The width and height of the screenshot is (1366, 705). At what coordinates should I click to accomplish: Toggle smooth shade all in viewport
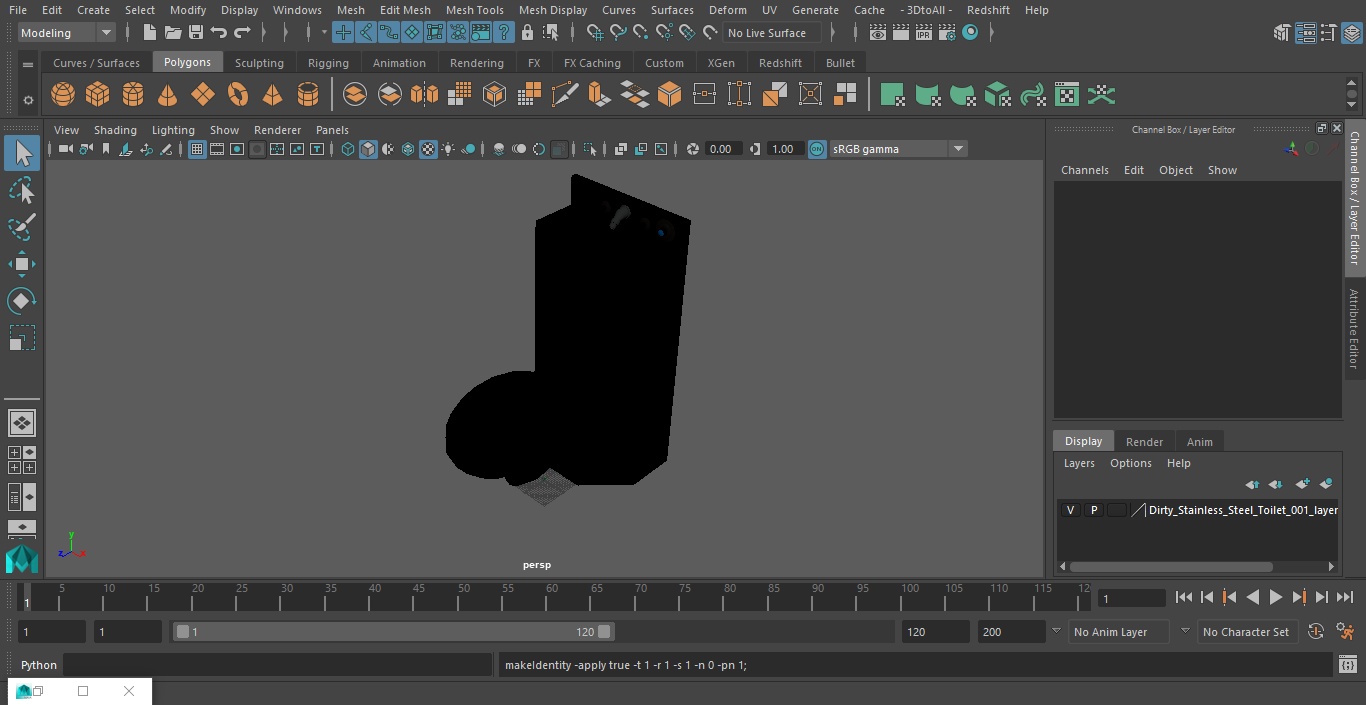pos(368,149)
